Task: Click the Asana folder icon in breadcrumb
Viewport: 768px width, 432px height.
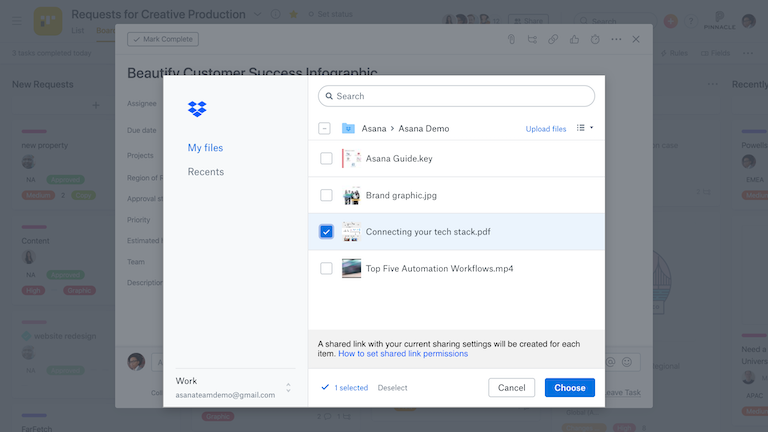Action: 348,129
